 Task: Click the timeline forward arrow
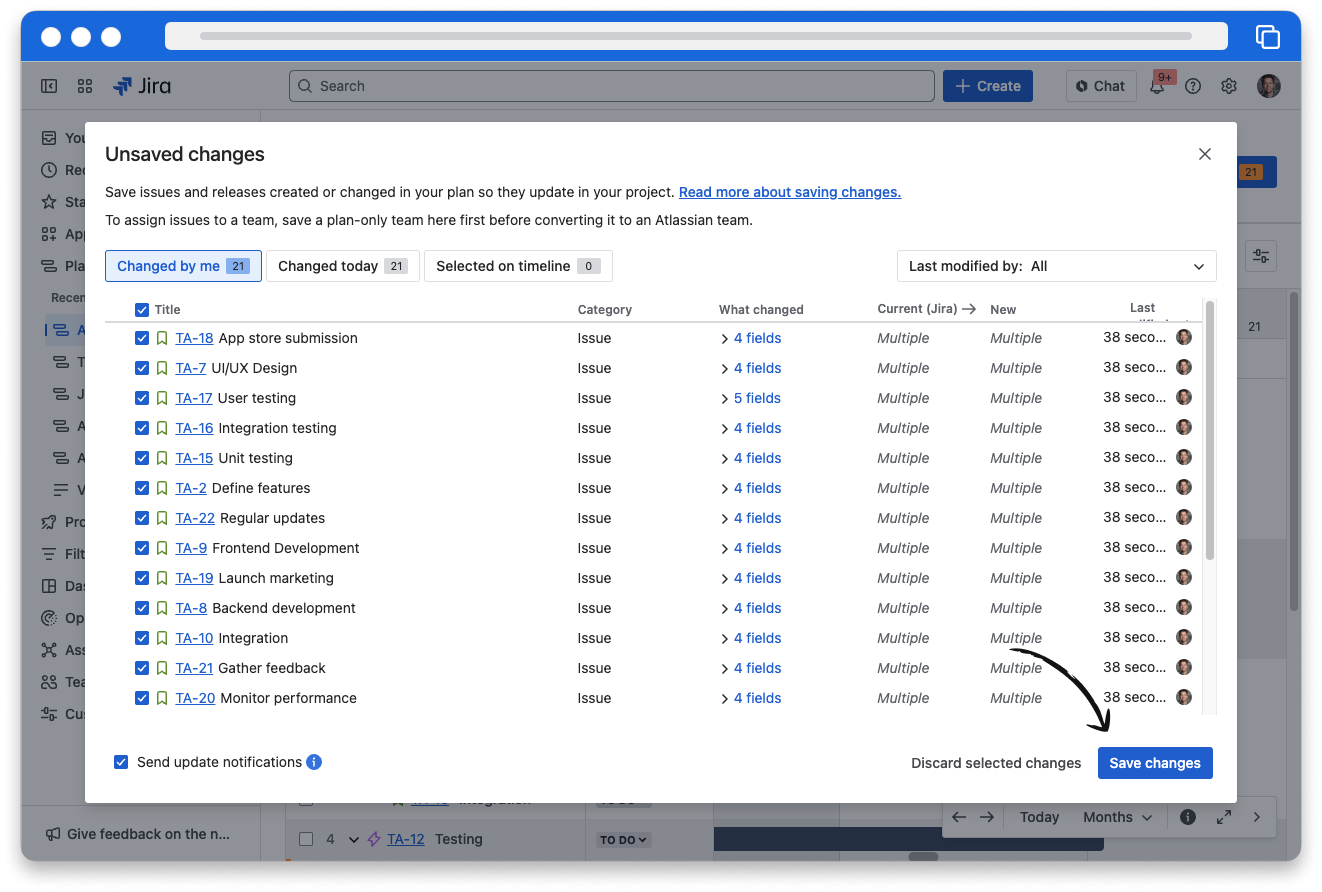point(987,817)
